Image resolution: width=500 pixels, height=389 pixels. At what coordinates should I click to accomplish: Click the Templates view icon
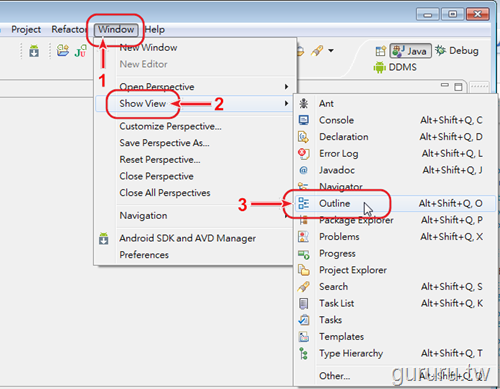click(303, 337)
